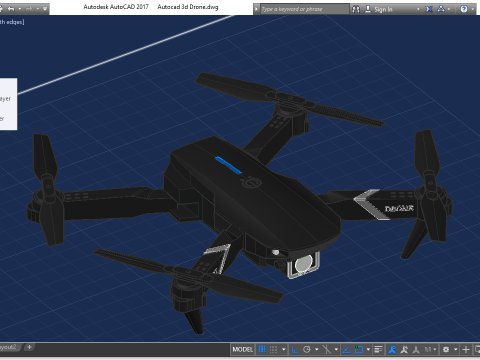The image size is (480, 360).
Task: Click the Sign In button
Action: tap(379, 9)
